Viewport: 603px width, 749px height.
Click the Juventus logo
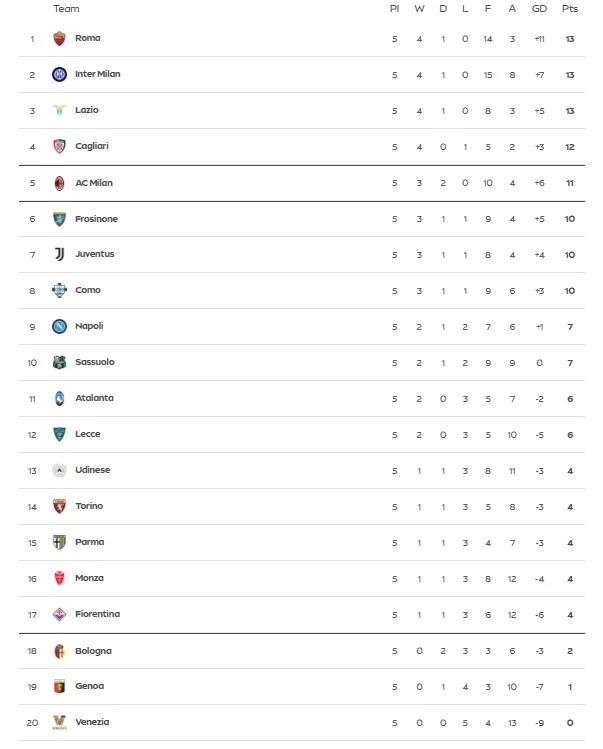pos(59,254)
